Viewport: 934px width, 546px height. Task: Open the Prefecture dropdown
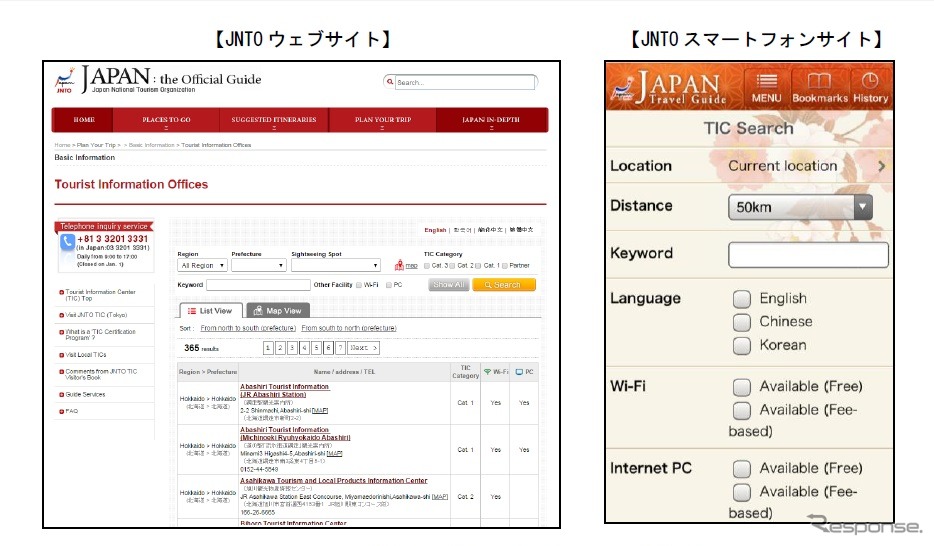click(x=259, y=266)
